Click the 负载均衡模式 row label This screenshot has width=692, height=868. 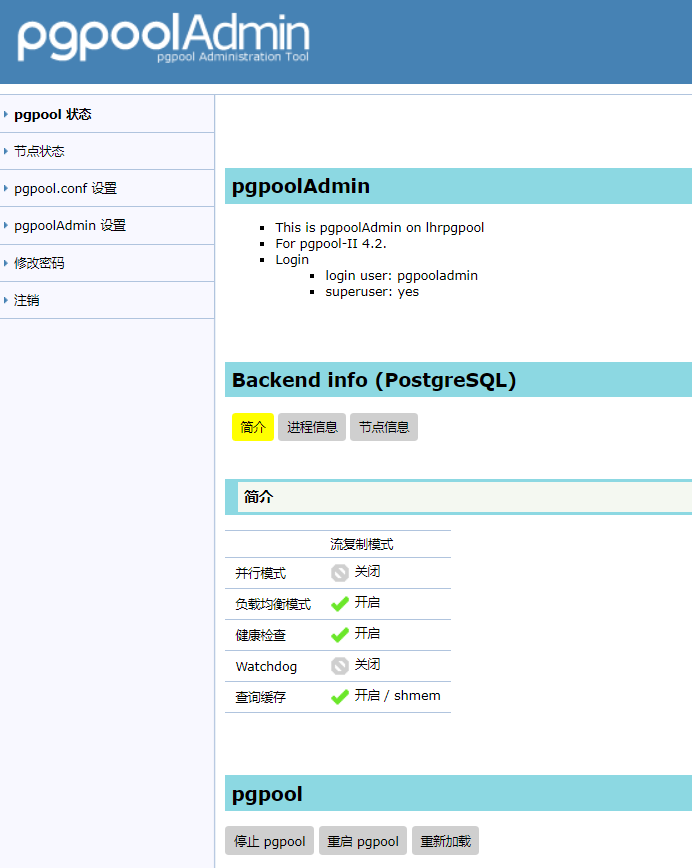pyautogui.click(x=273, y=604)
